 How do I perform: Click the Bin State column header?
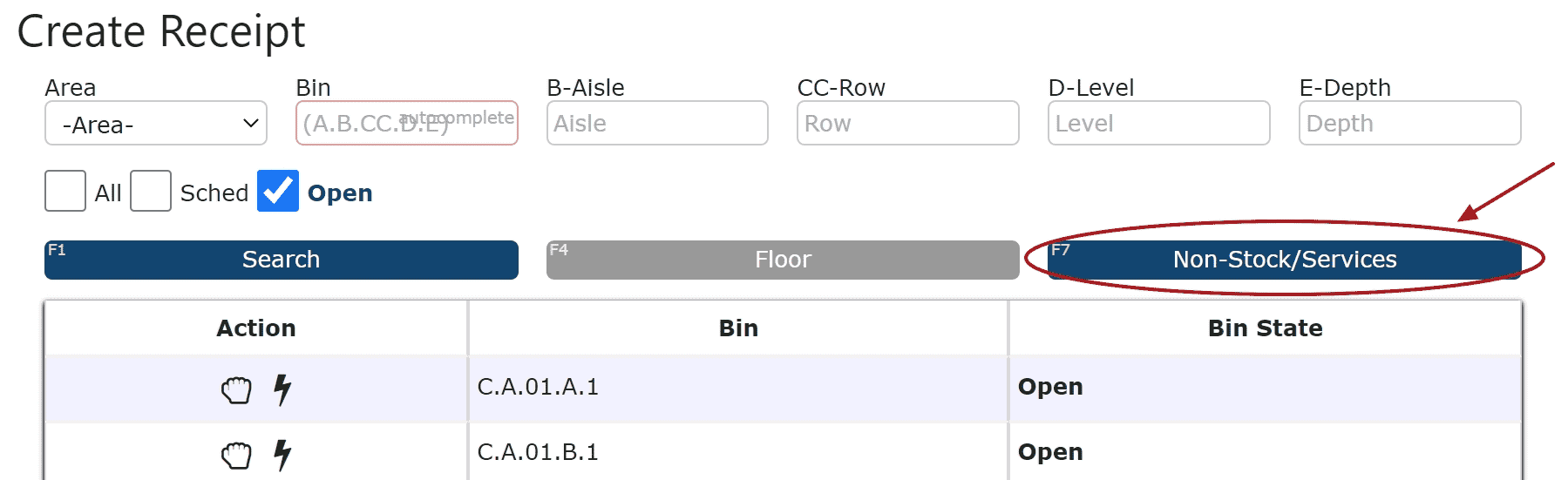1266,328
